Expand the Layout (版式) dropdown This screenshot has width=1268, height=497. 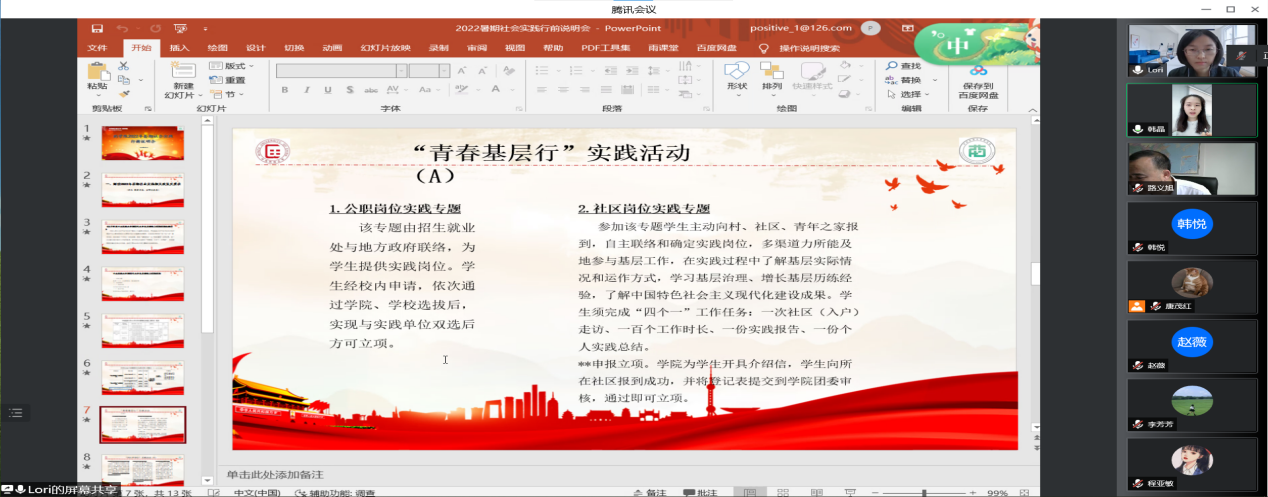point(232,66)
